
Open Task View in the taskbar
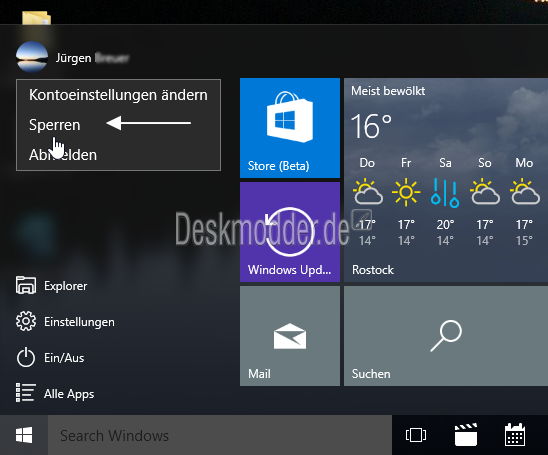[x=416, y=435]
